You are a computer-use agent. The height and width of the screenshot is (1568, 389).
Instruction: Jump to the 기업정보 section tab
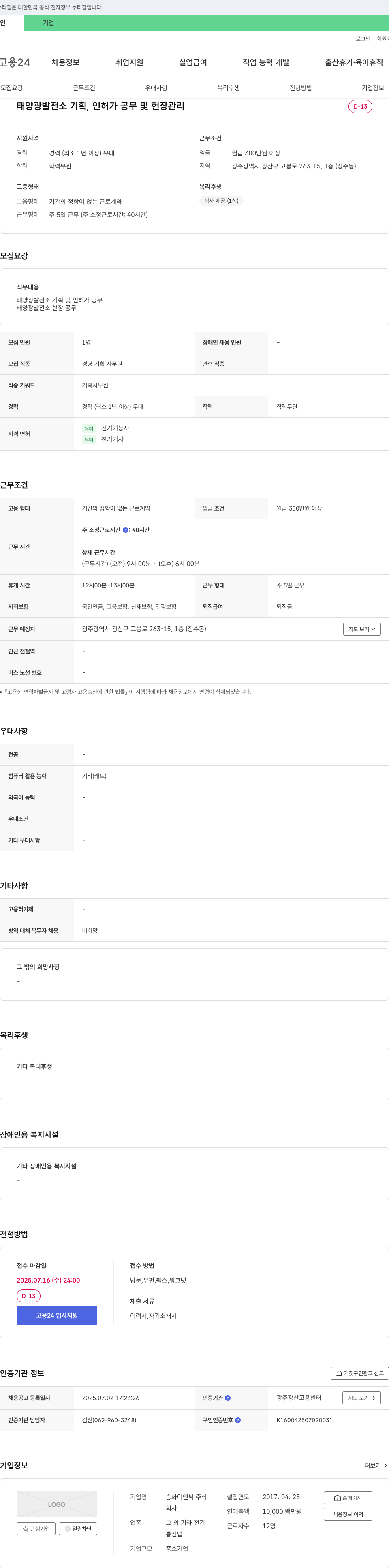point(372,88)
